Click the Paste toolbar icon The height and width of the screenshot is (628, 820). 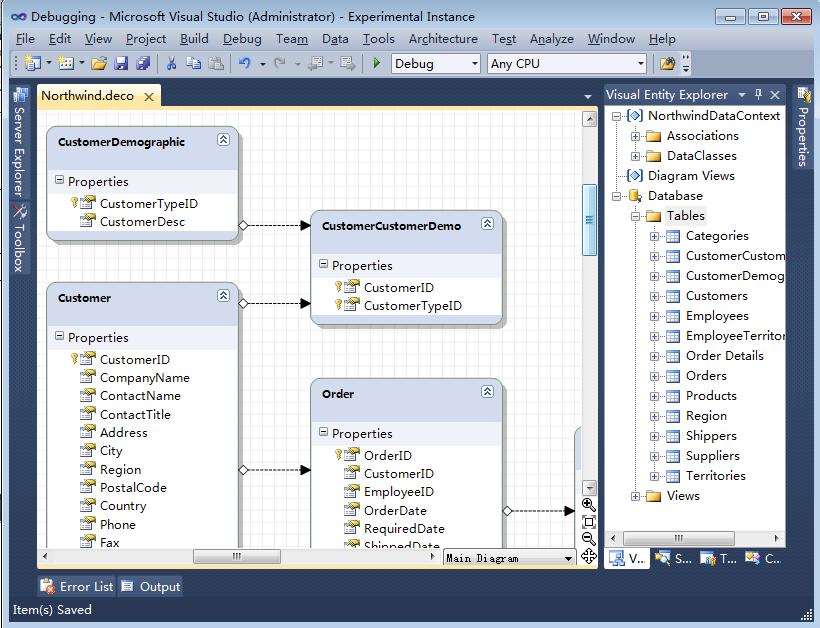[x=216, y=63]
